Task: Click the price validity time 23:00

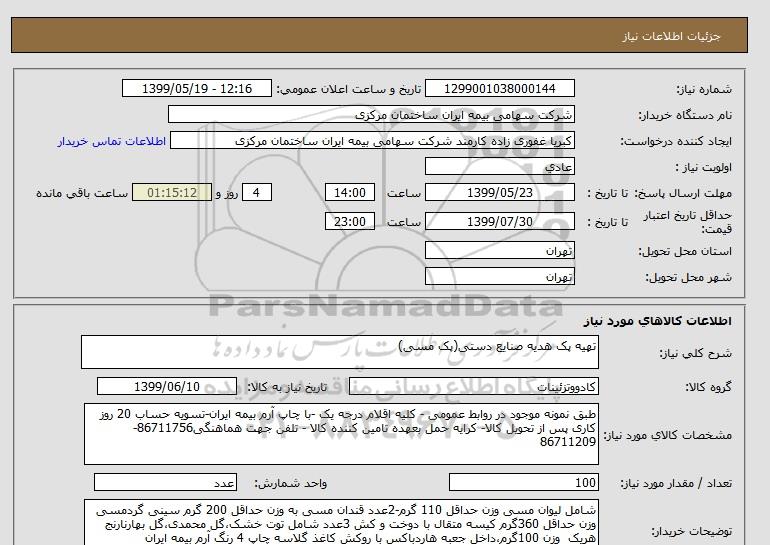Action: (x=350, y=221)
